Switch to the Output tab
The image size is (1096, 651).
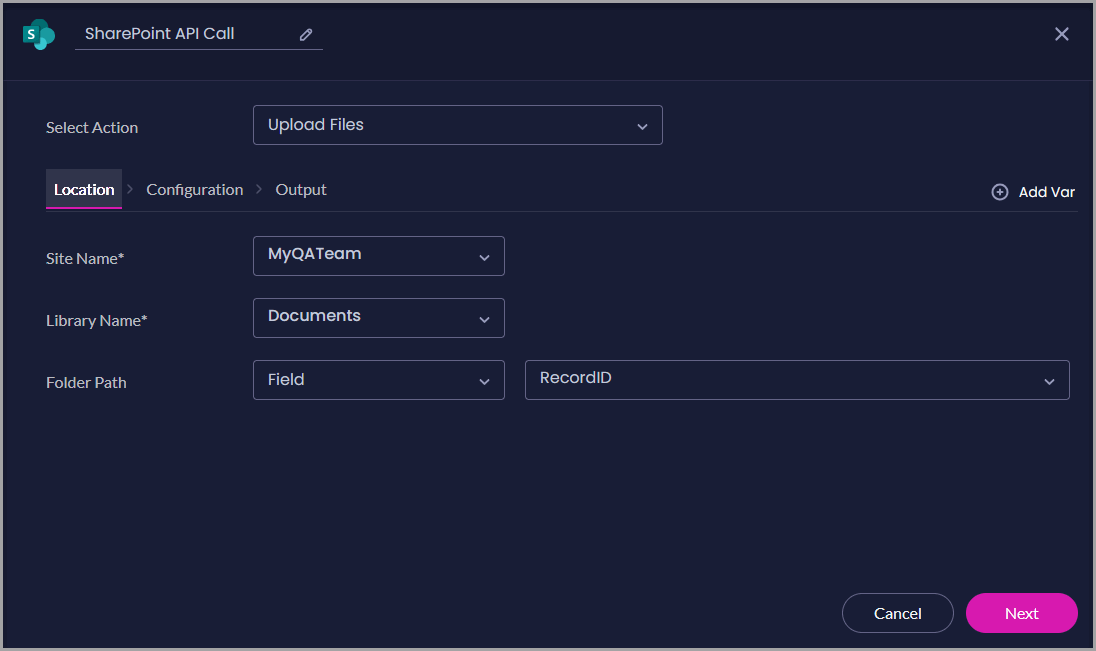301,189
